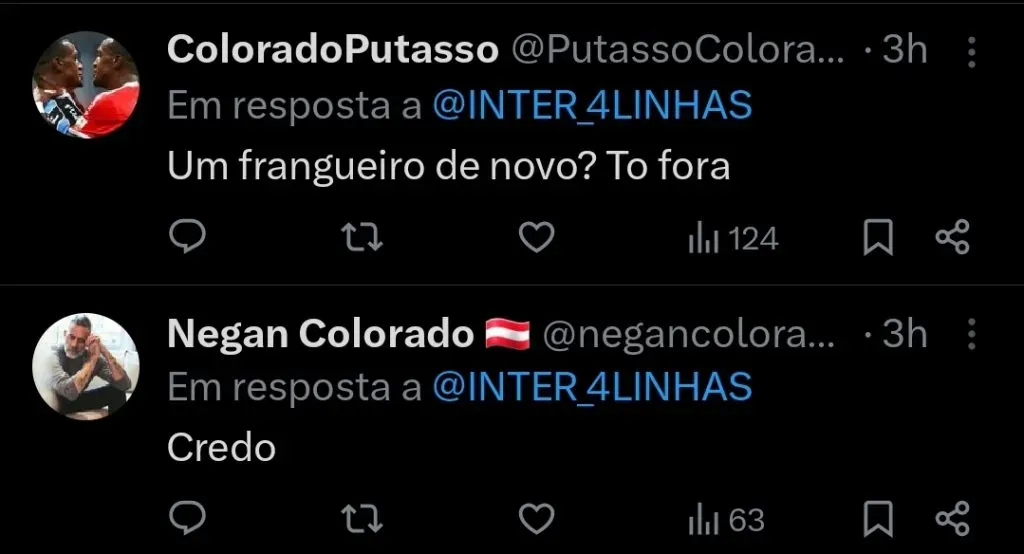Open ColoradoPutasso's profile picture
Screen dimensions: 1024x554
86,84
